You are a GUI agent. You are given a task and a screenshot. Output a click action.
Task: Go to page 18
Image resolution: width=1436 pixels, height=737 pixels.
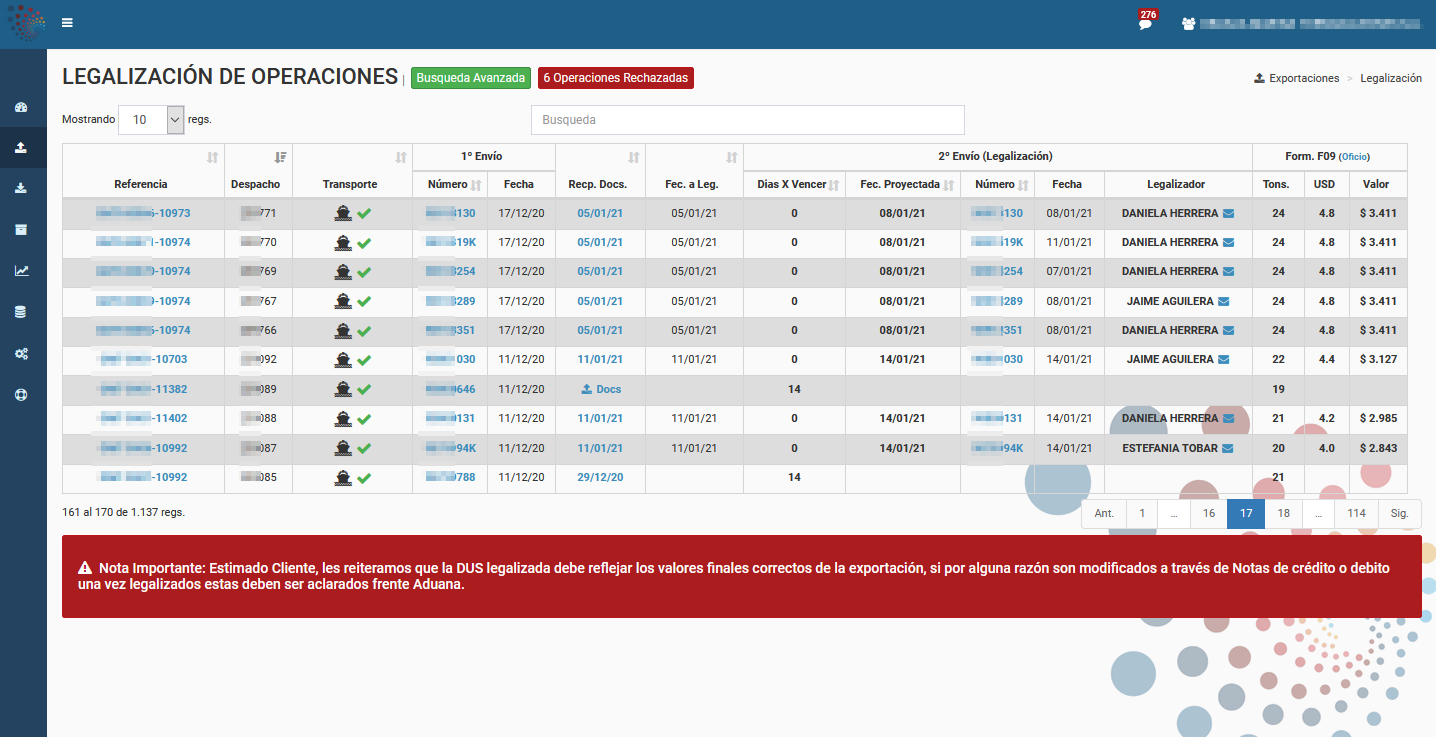click(1284, 513)
